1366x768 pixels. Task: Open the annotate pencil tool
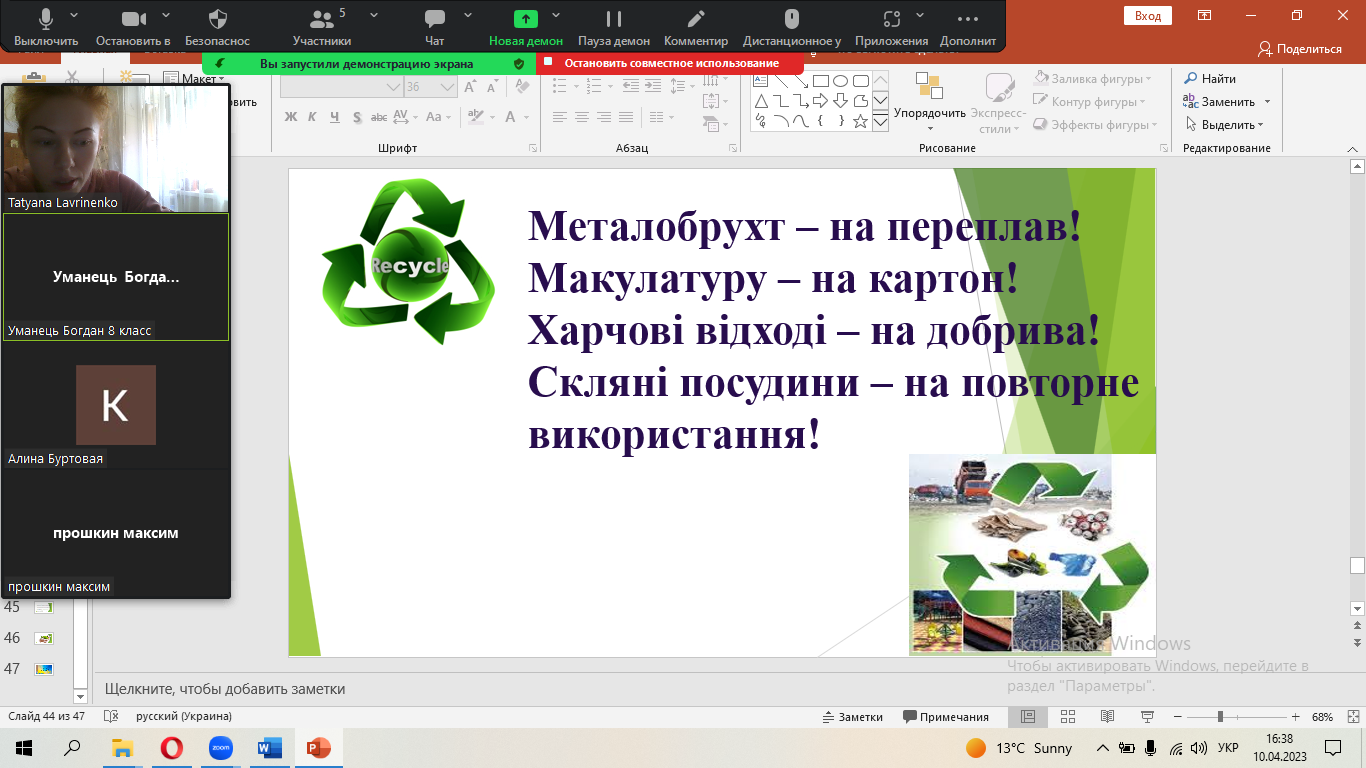click(696, 27)
